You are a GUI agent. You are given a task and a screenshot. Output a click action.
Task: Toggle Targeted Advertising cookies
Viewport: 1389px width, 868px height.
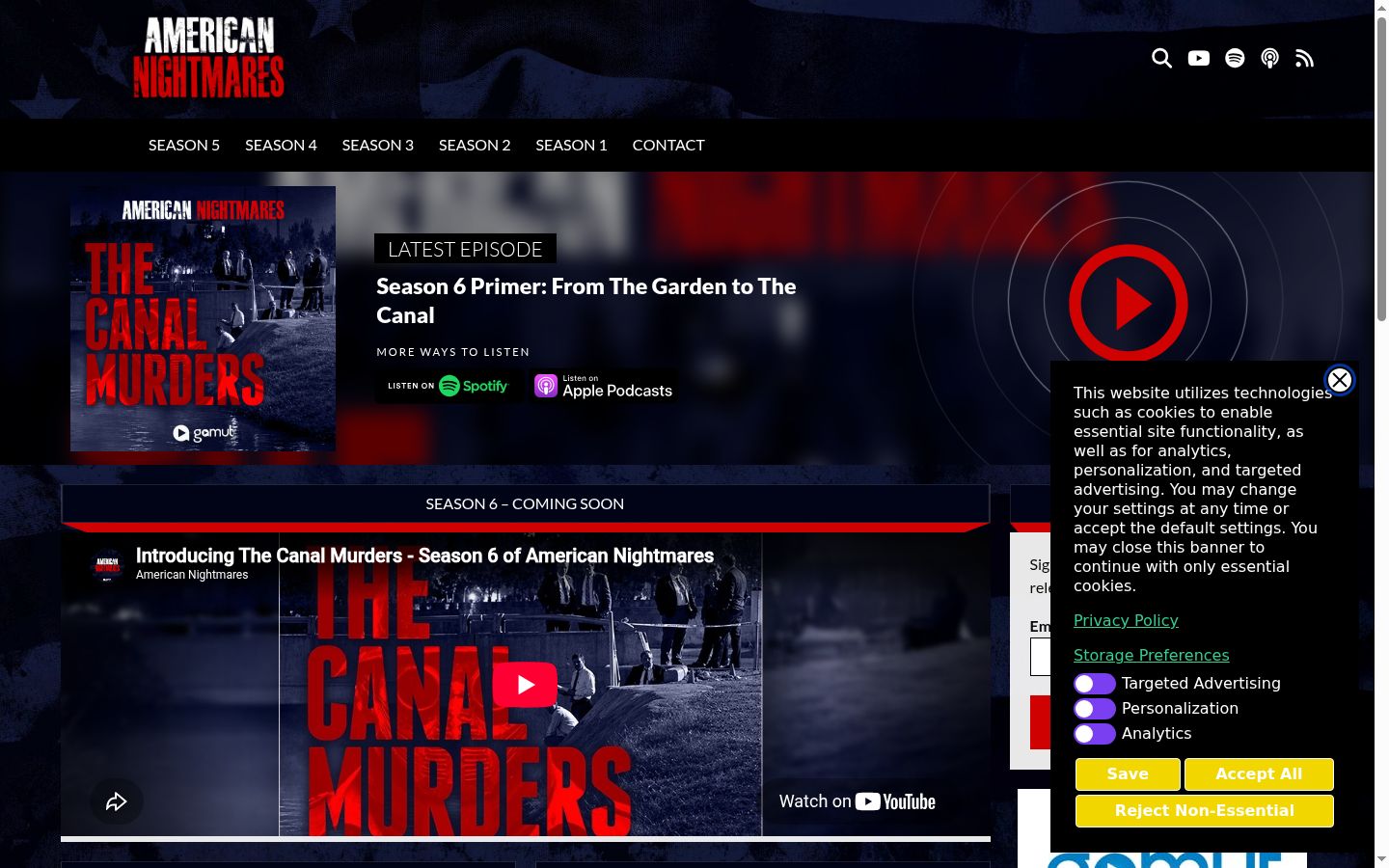click(x=1095, y=684)
